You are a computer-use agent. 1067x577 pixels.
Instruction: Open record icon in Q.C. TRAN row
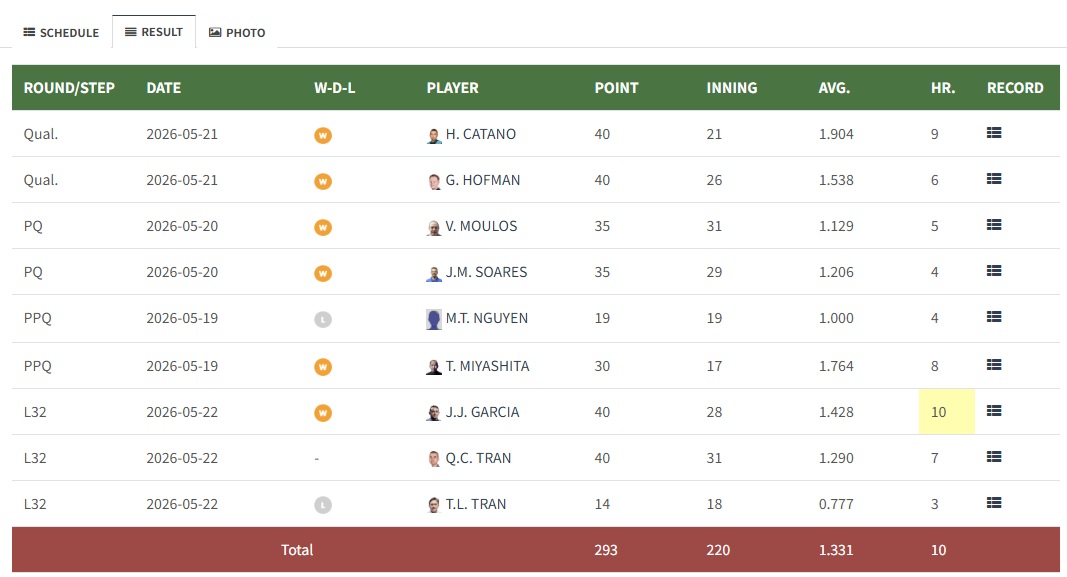994,457
